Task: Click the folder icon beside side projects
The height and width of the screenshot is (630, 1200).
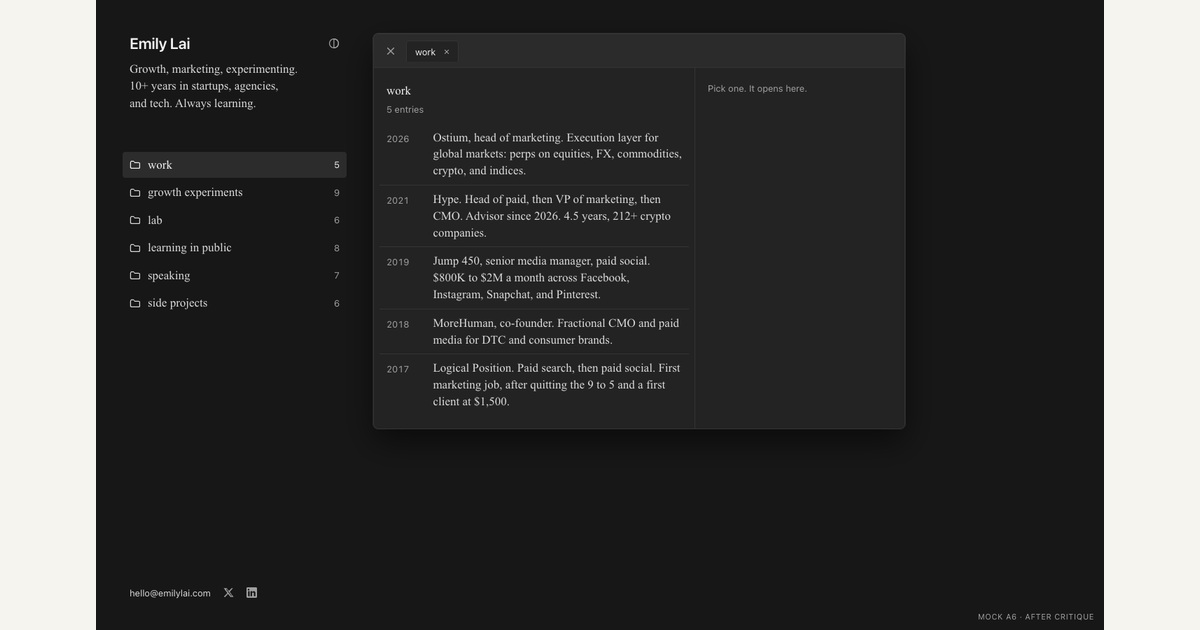Action: [135, 303]
